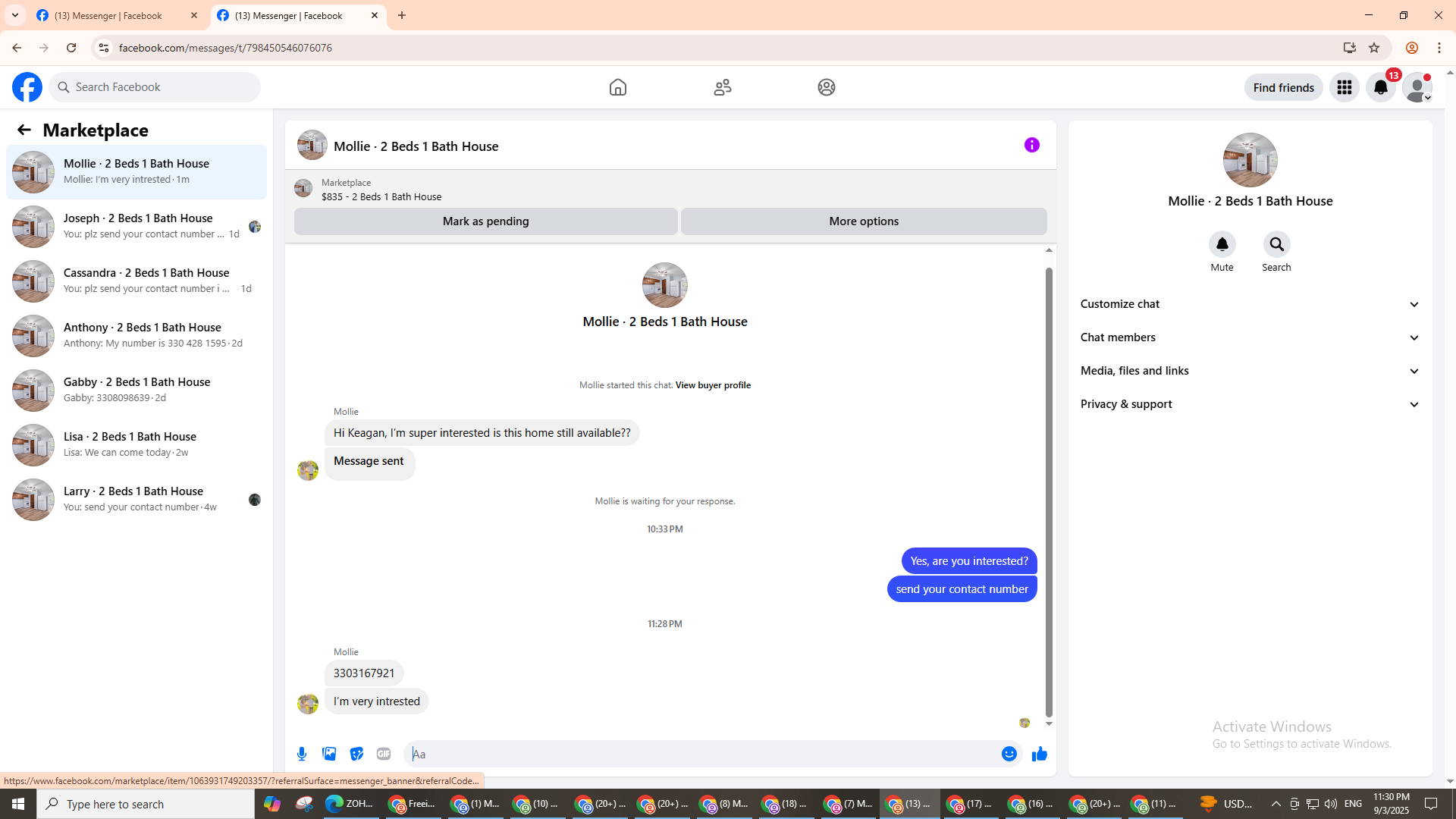Open Larry's 2 Beds 1 Bath House chat

pyautogui.click(x=136, y=500)
